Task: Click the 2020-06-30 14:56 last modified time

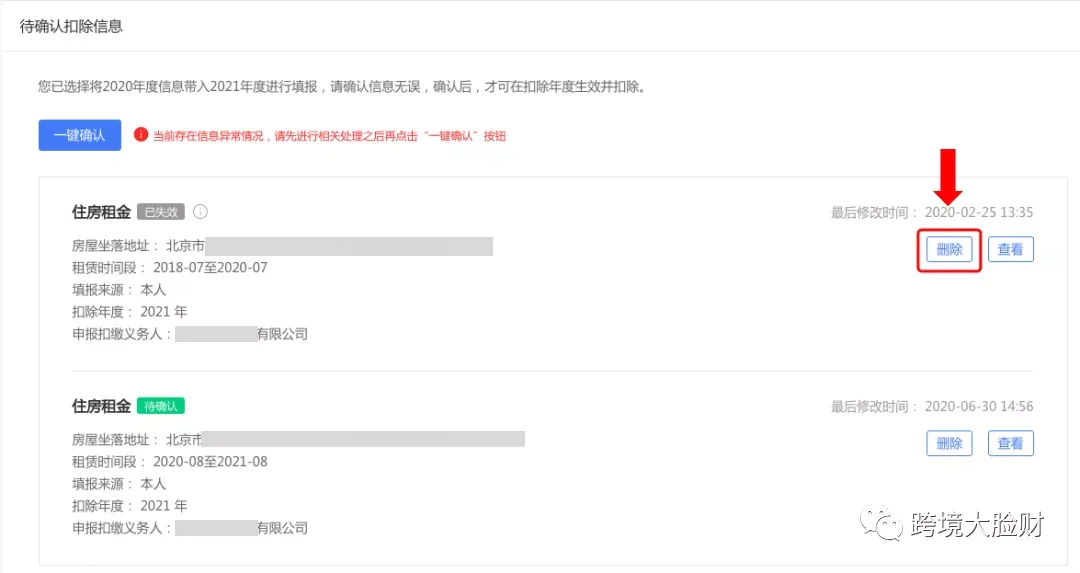Action: [x=979, y=406]
